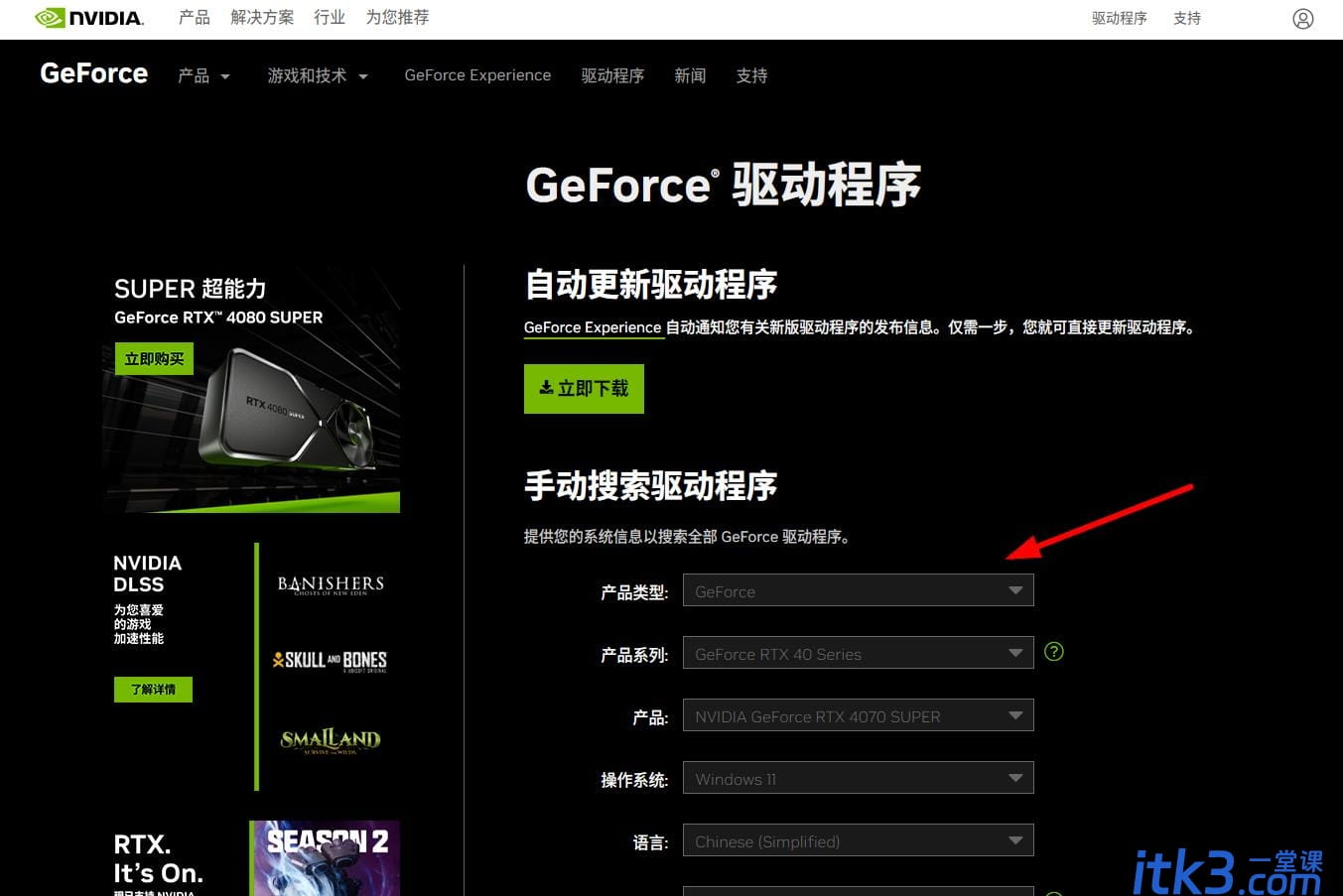Click the Season 2 promo image
The height and width of the screenshot is (896, 1343).
click(x=325, y=858)
